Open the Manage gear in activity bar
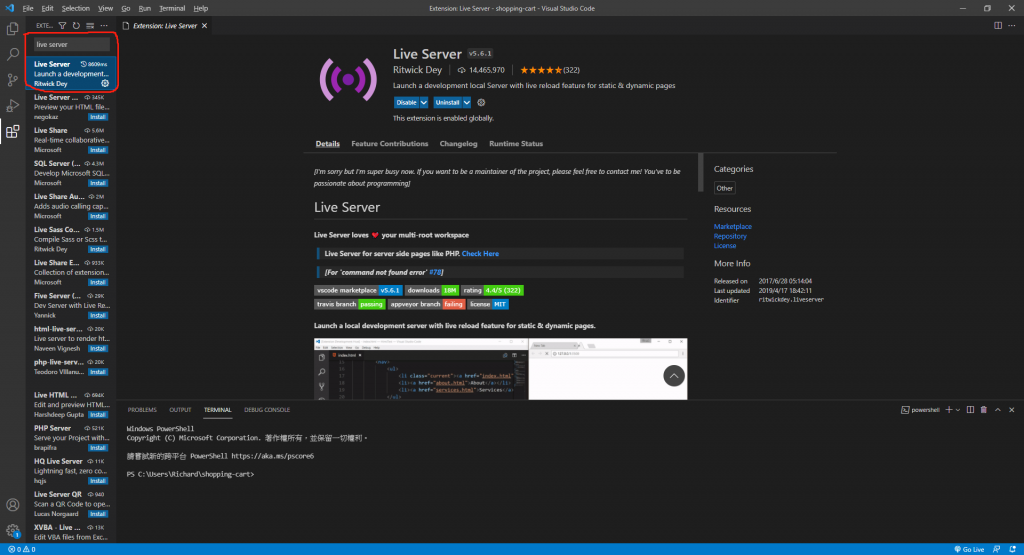 (x=12, y=530)
